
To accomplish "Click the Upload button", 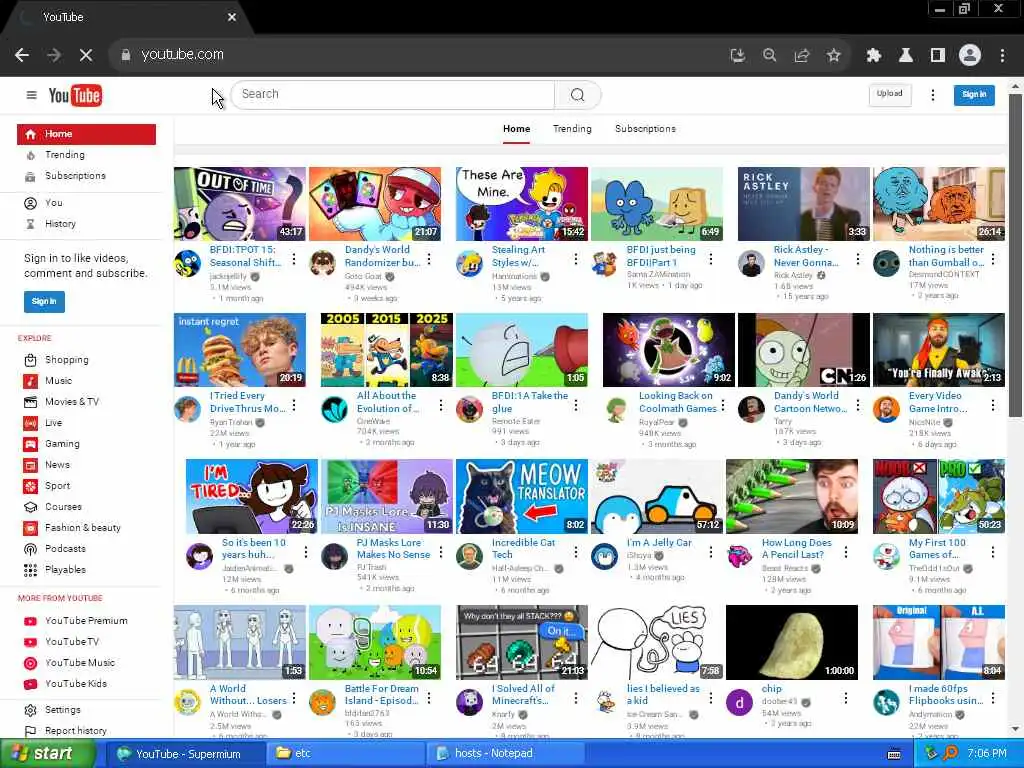I will point(889,95).
